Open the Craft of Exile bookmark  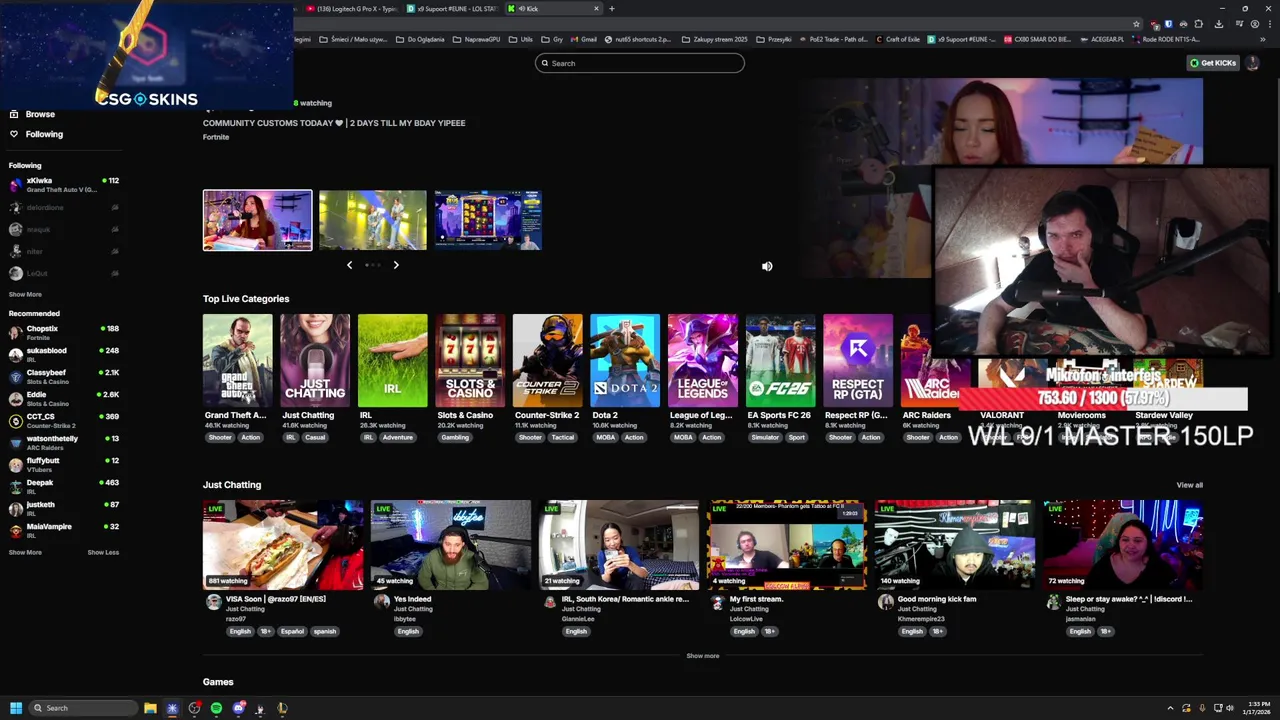click(x=897, y=39)
